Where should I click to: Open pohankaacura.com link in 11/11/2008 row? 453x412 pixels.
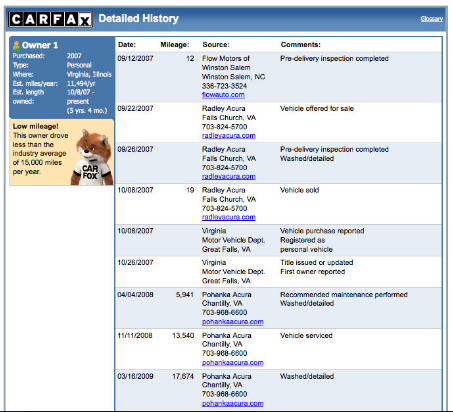(233, 362)
